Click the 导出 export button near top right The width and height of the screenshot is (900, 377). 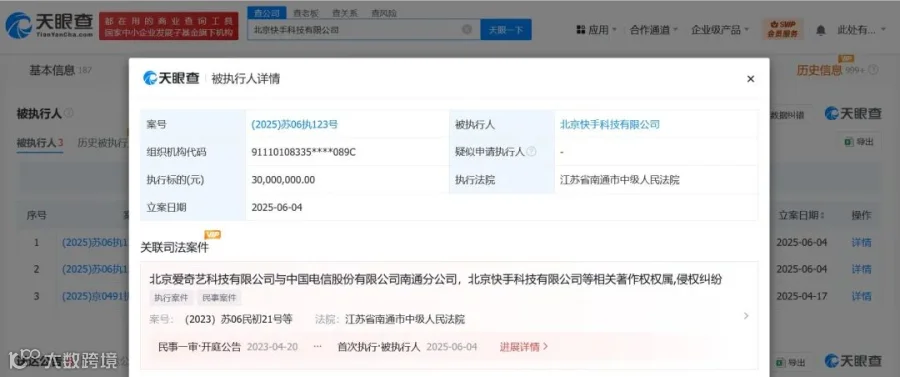(859, 142)
